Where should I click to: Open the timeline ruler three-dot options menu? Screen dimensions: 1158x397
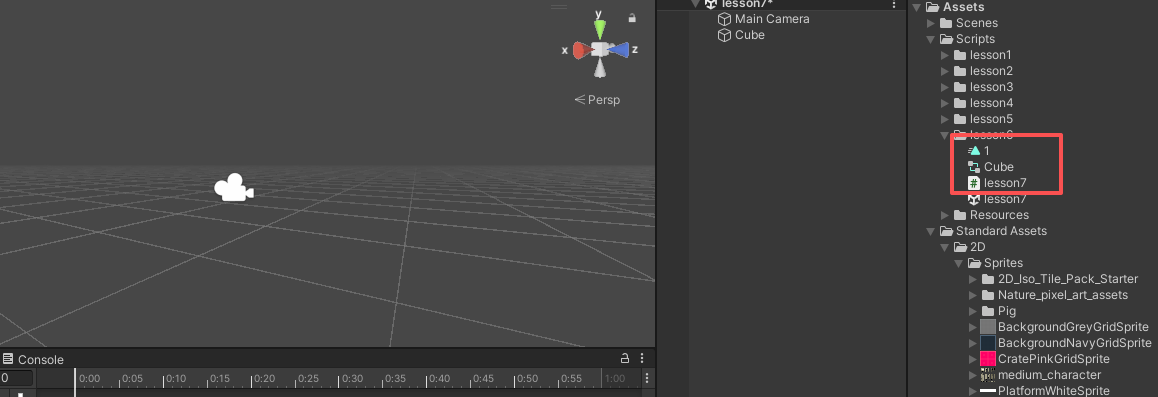(x=647, y=378)
